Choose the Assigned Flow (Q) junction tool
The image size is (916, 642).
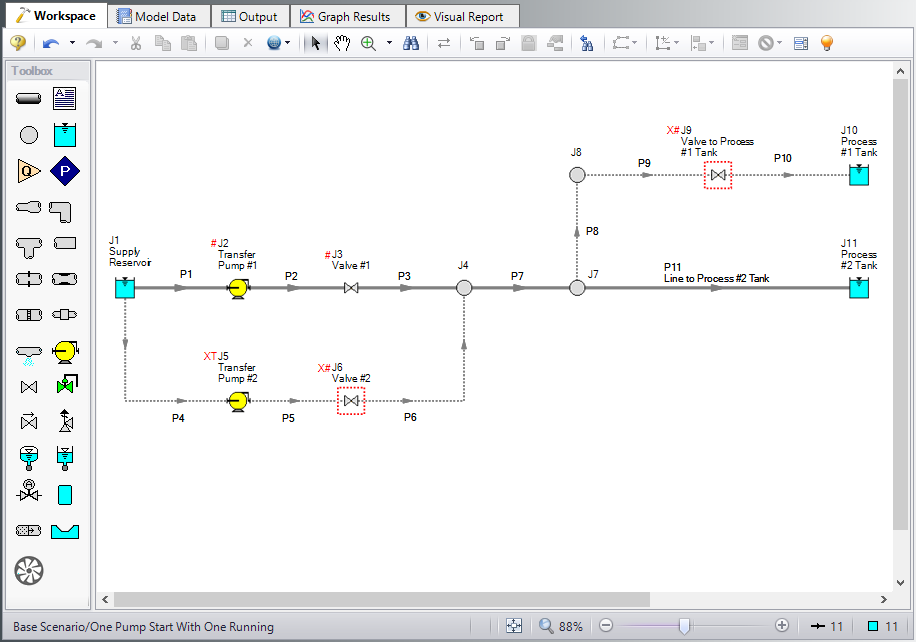(29, 171)
